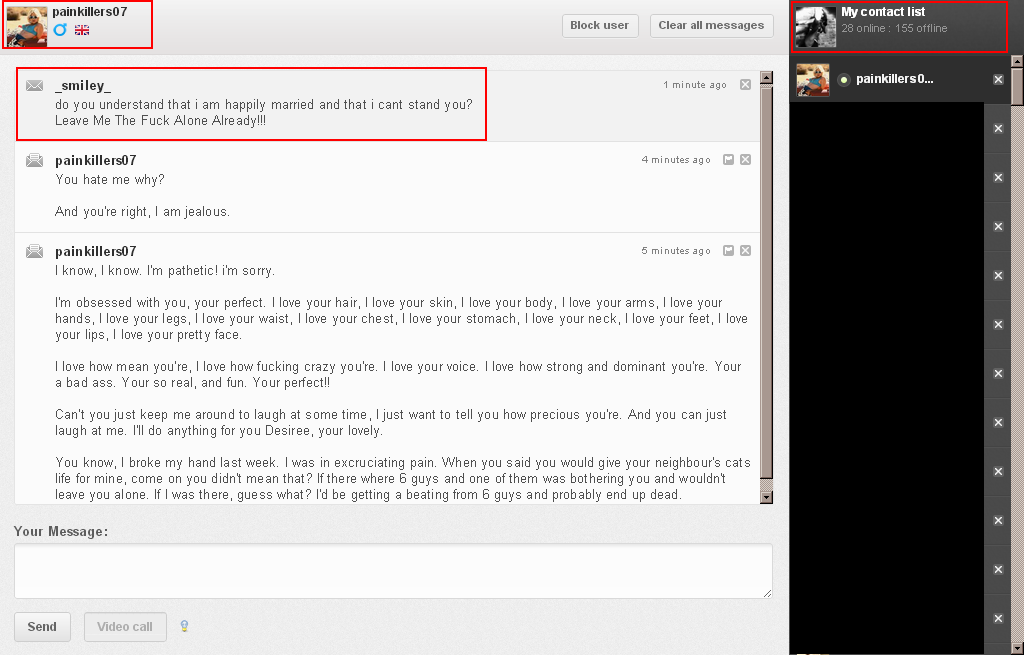
Task: Click envelope icon of _smiley_ message
Action: coord(35,86)
